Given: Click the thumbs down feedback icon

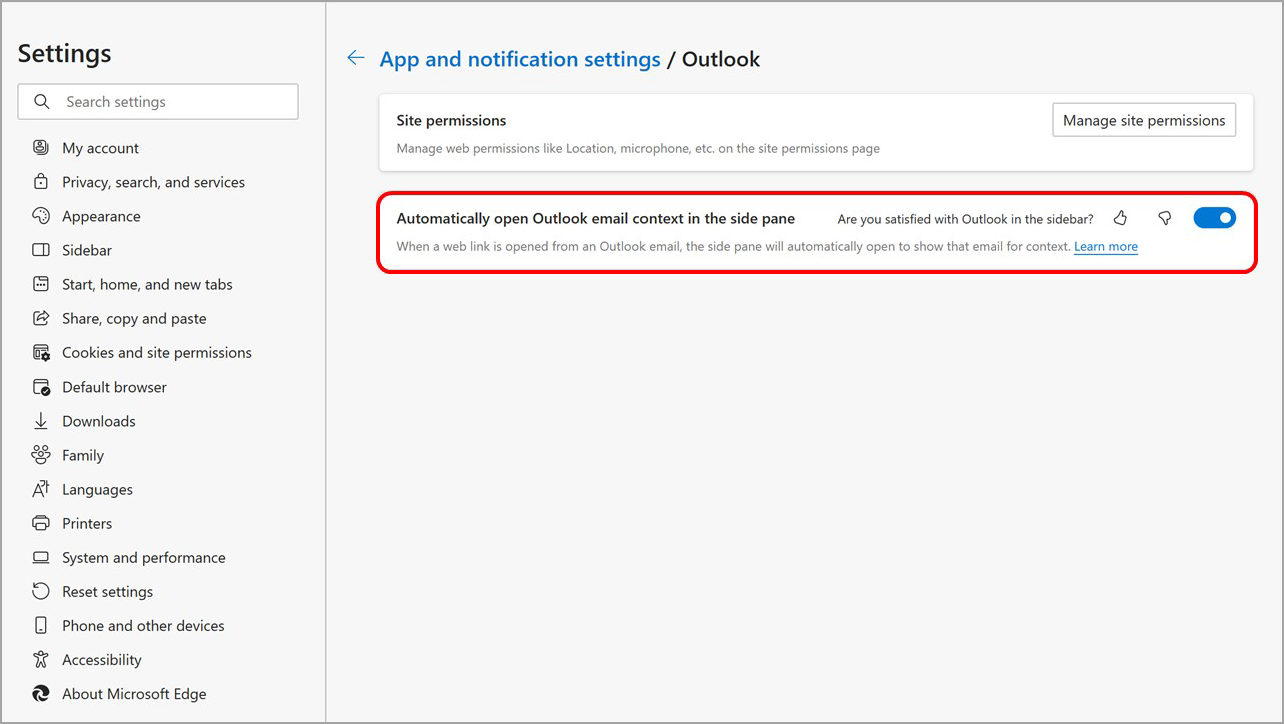Looking at the screenshot, I should pos(1164,218).
